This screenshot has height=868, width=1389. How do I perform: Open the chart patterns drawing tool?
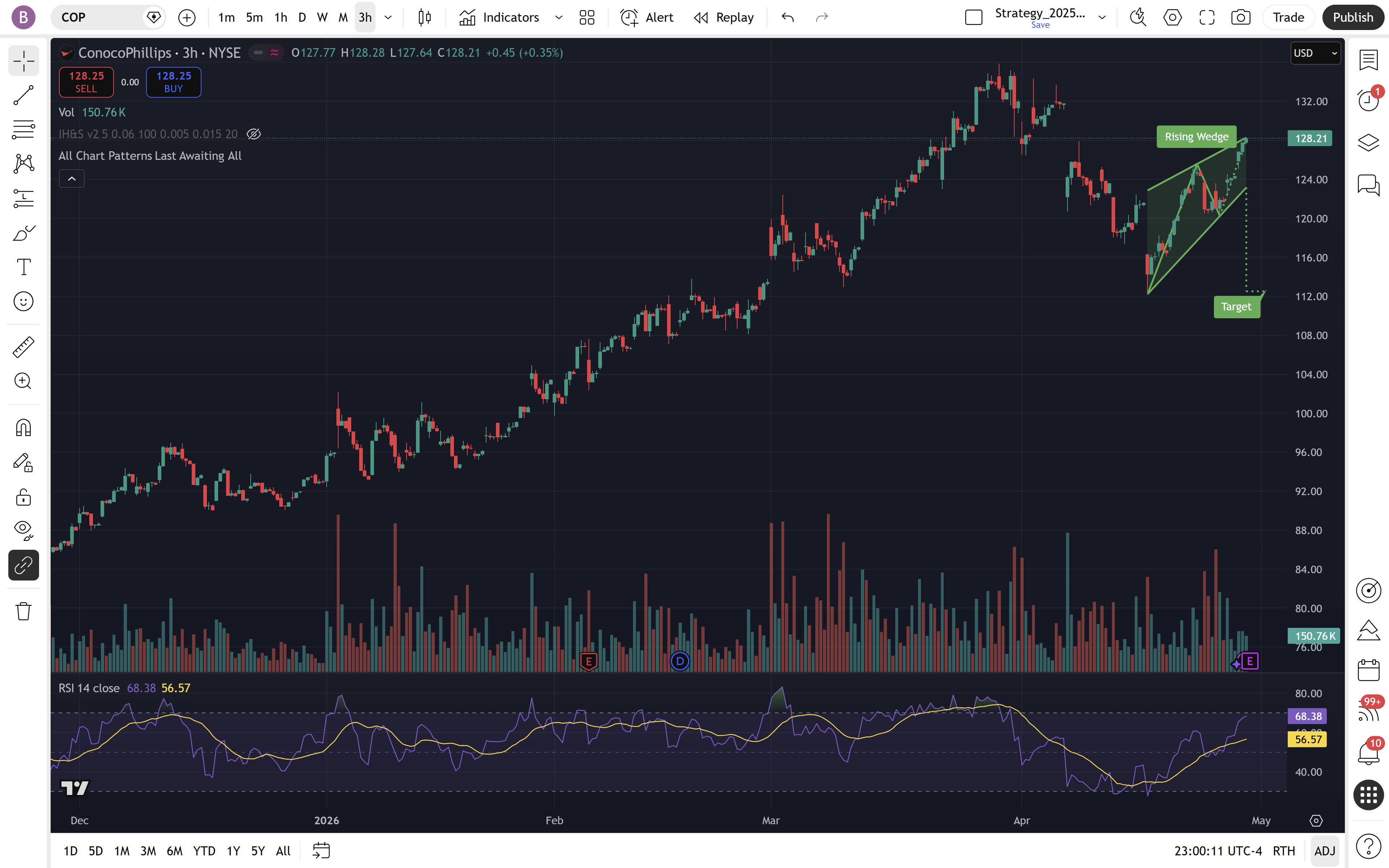[x=24, y=164]
